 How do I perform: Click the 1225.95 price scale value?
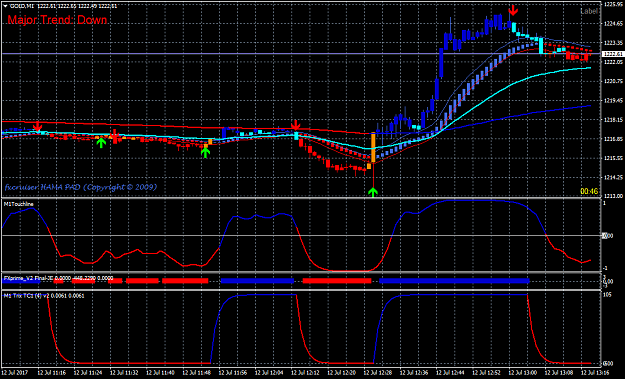pyautogui.click(x=613, y=4)
